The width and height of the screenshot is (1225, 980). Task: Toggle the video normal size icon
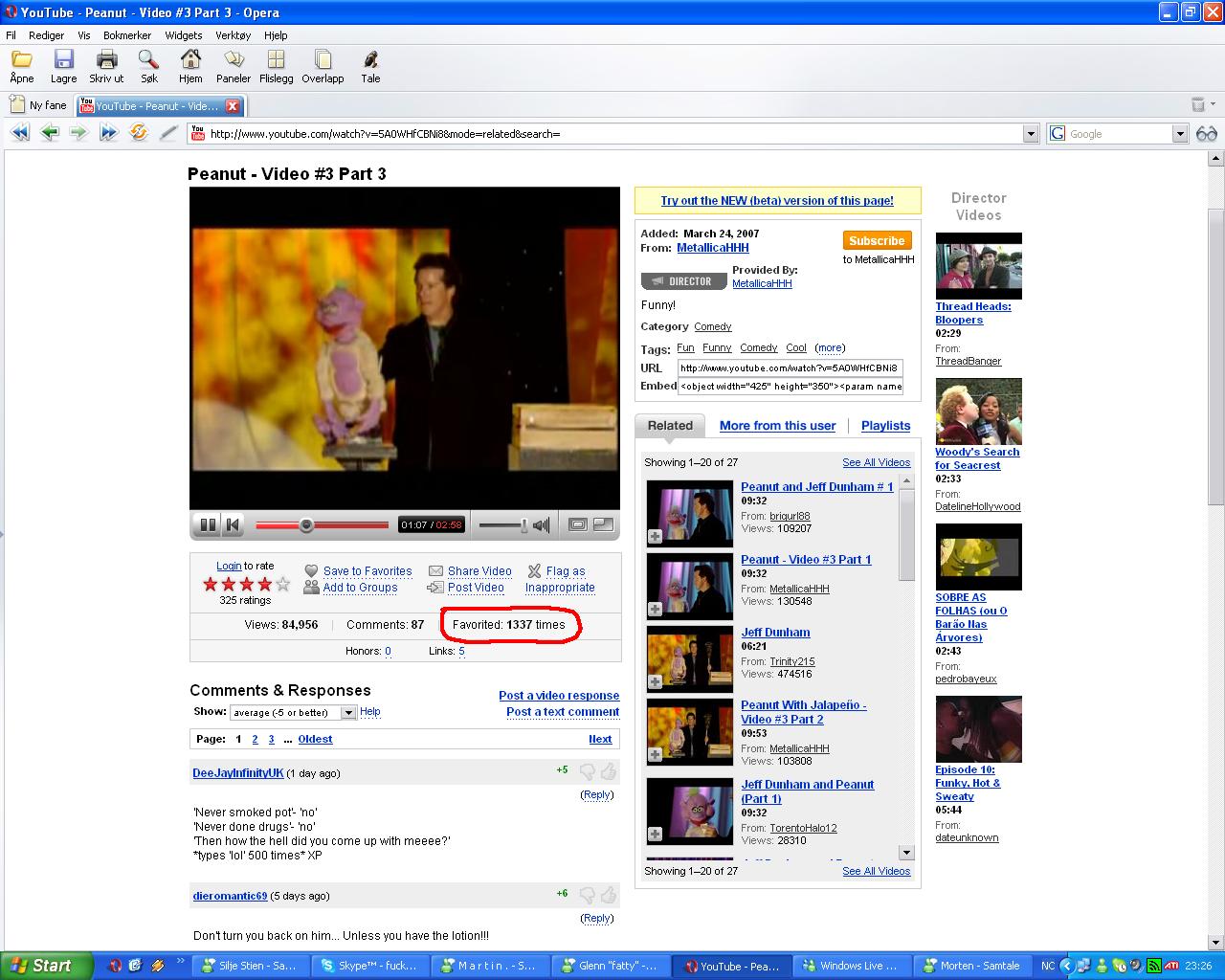(577, 524)
